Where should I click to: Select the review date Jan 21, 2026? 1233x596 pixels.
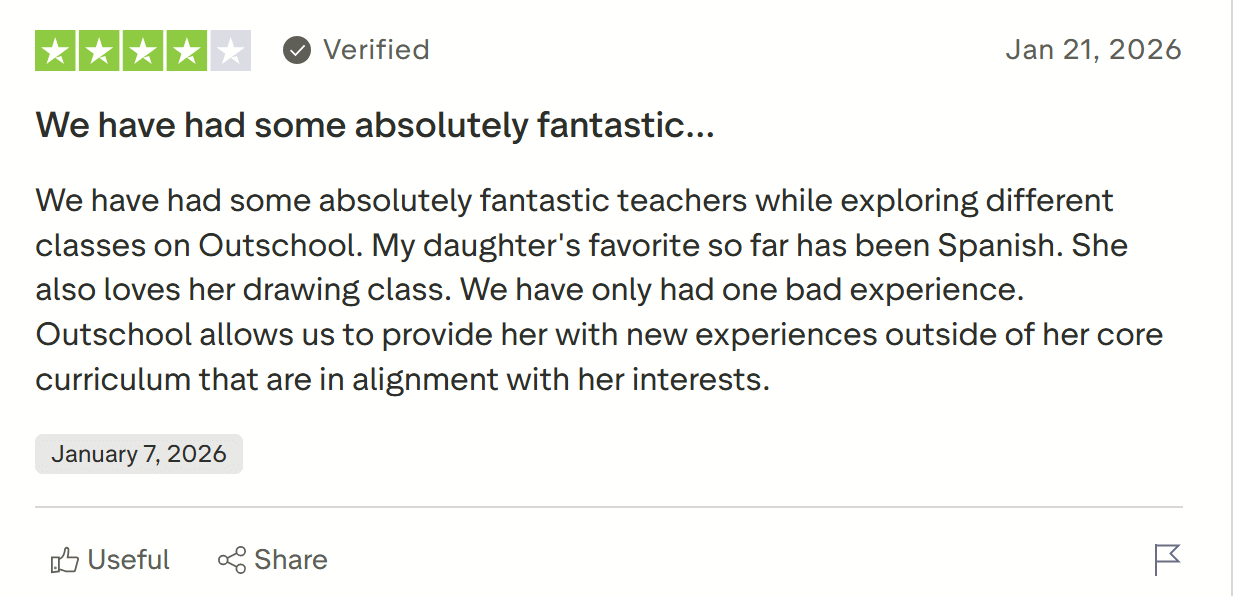(1093, 49)
